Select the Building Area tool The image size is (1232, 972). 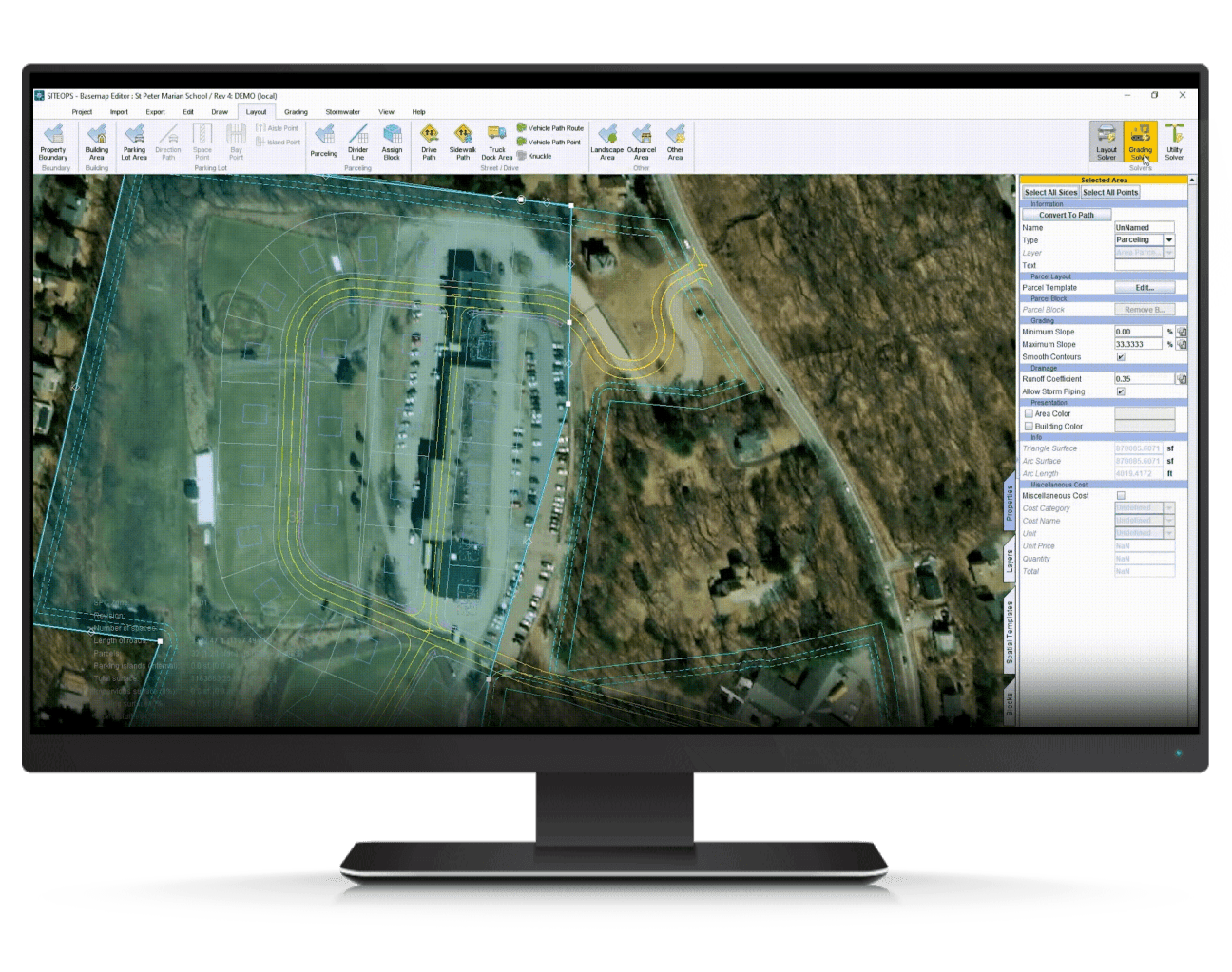(x=97, y=143)
